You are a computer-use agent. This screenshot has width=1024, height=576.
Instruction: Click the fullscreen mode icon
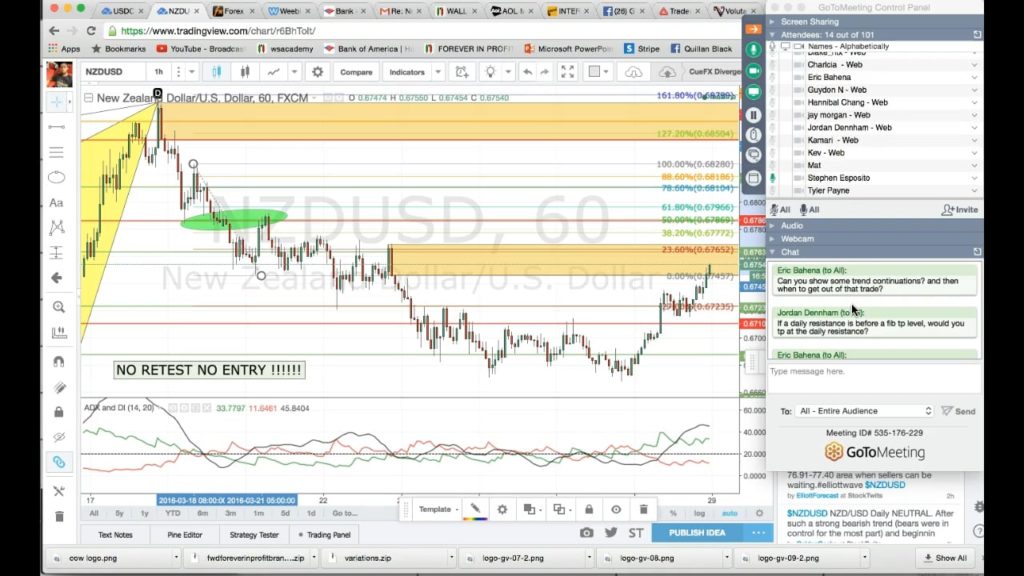(567, 72)
